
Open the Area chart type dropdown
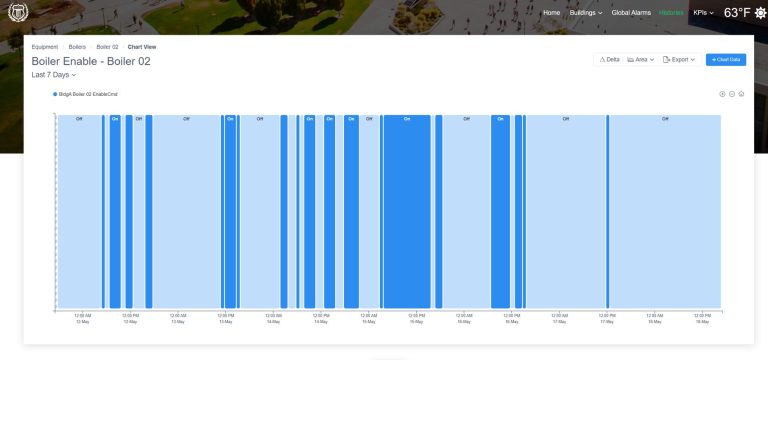pos(641,60)
